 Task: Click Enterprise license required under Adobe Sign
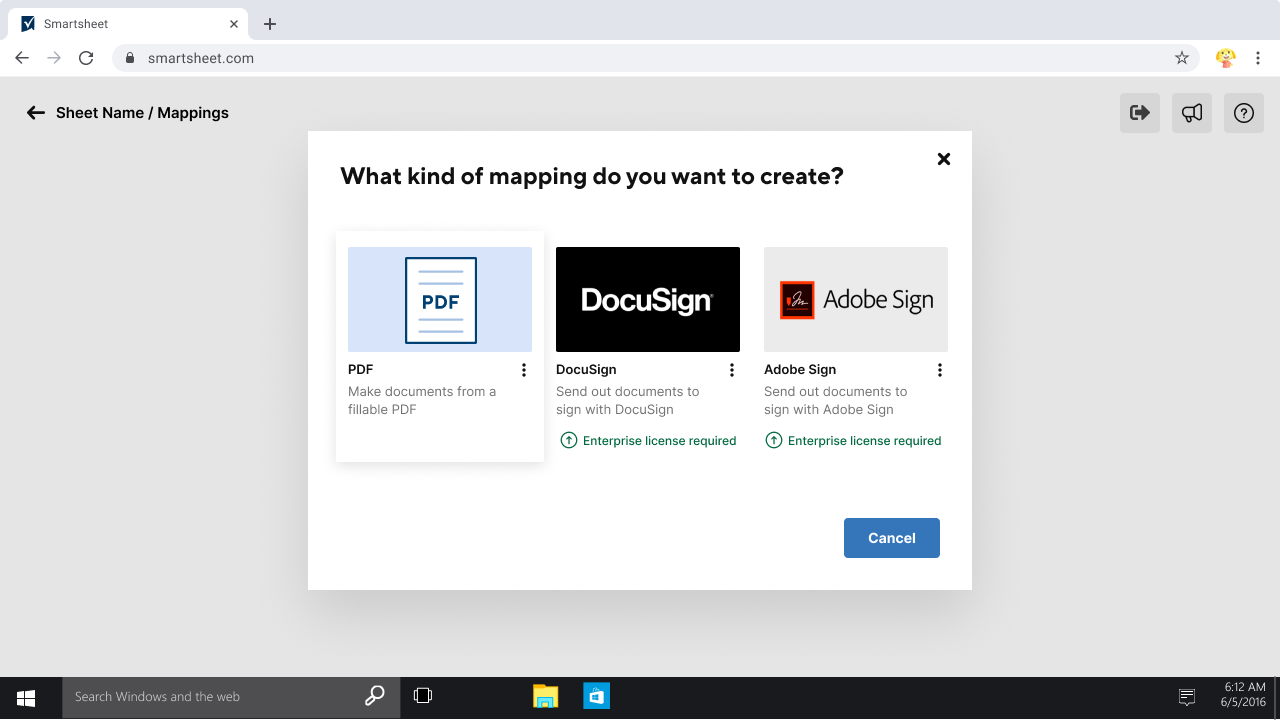(864, 441)
